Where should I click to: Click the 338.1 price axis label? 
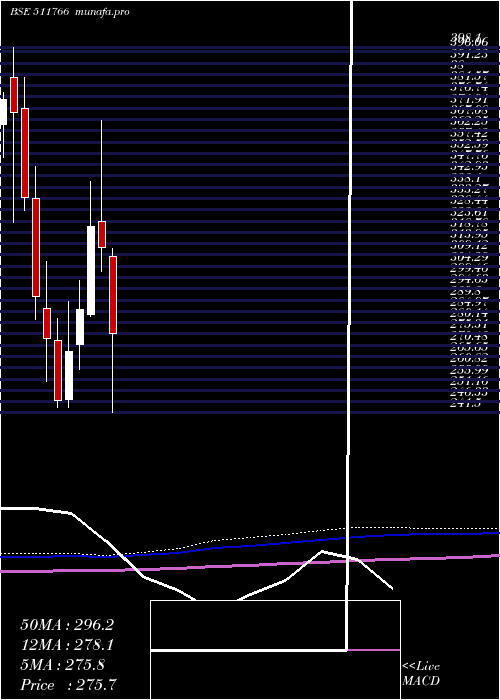(x=466, y=179)
